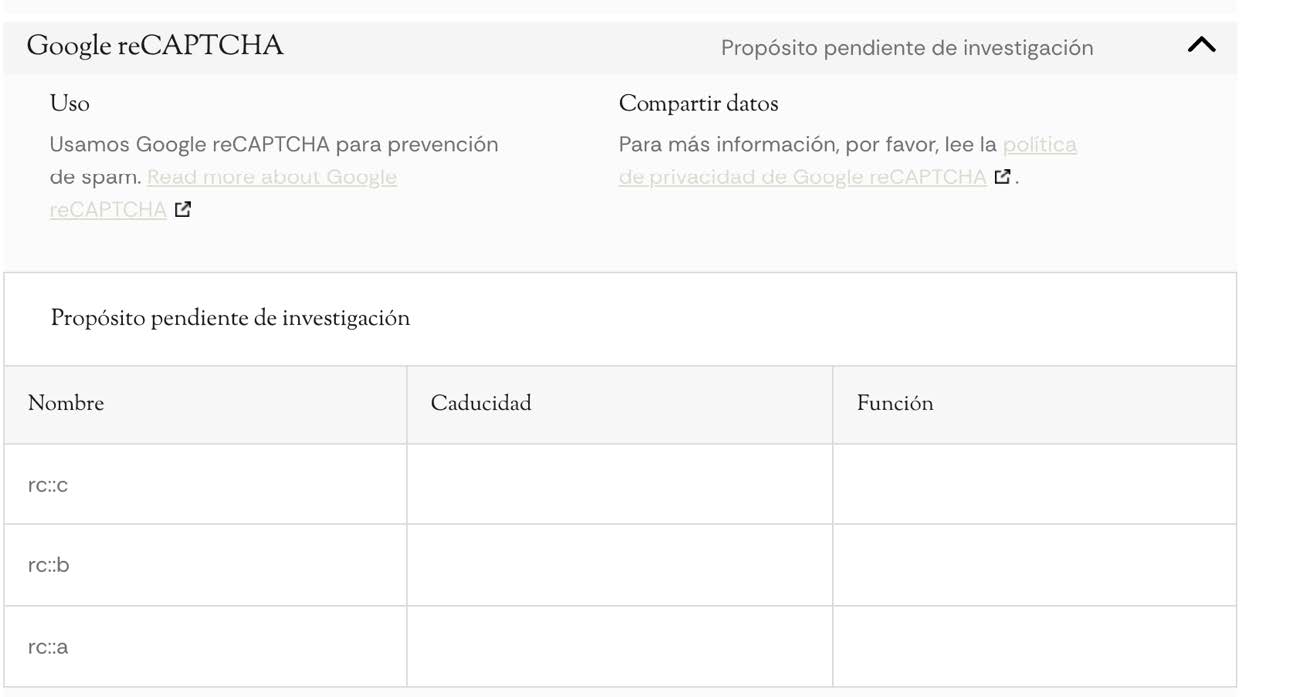Click the table title Propósito pendiente de investigación

(230, 319)
